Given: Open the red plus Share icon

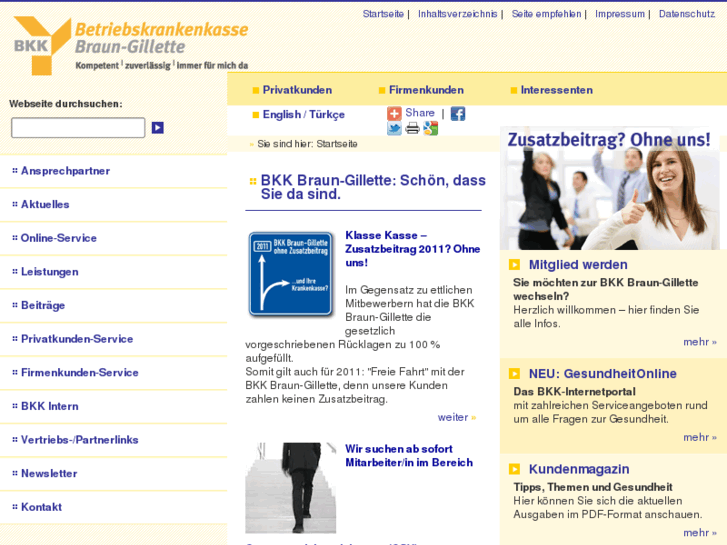Looking at the screenshot, I should [394, 113].
